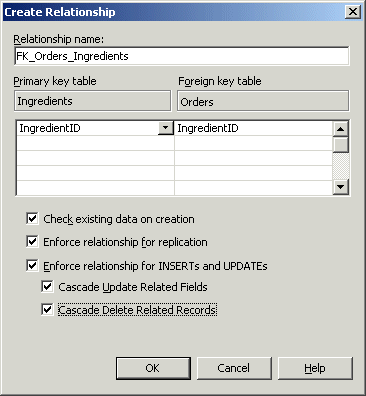Image resolution: width=366 pixels, height=396 pixels.
Task: Disable Cascade Update Related Fields
Action: 47,287
